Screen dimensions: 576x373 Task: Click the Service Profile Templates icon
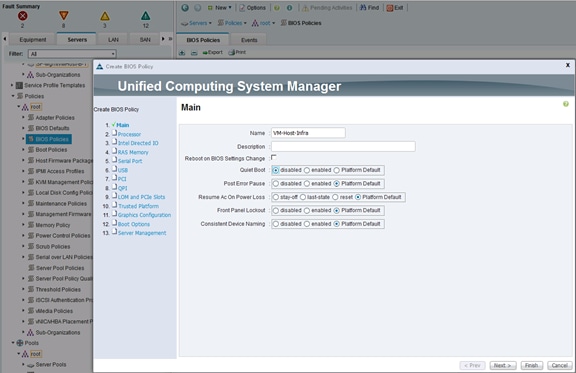click(x=19, y=85)
